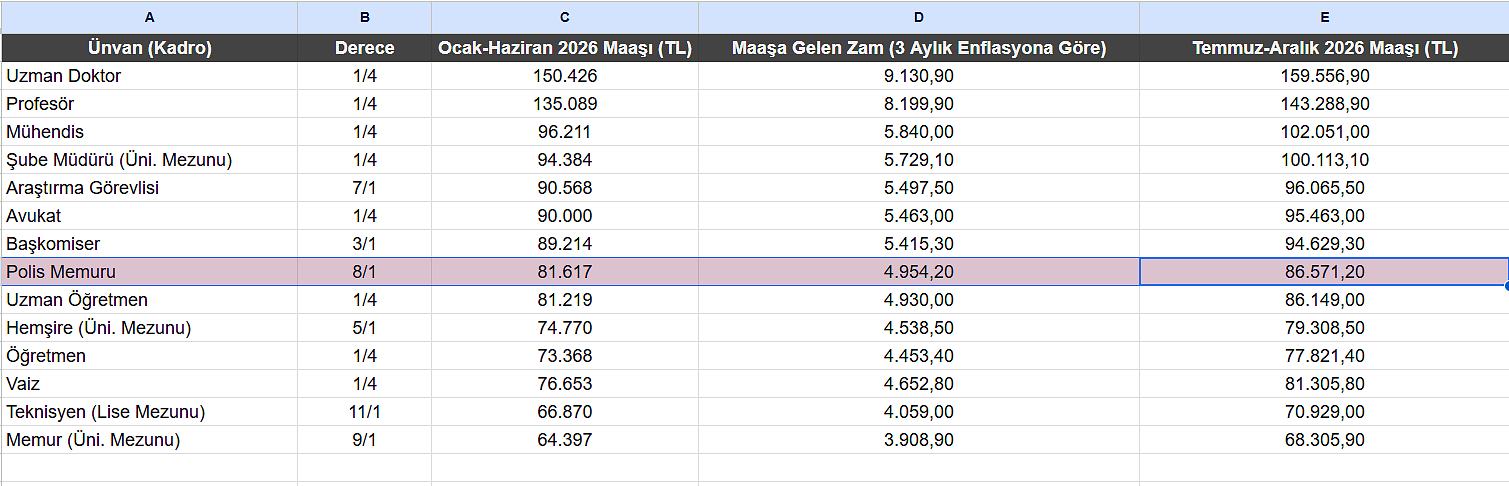The height and width of the screenshot is (486, 1509).
Task: Click the selected cell 86.571,20
Action: [x=1324, y=272]
